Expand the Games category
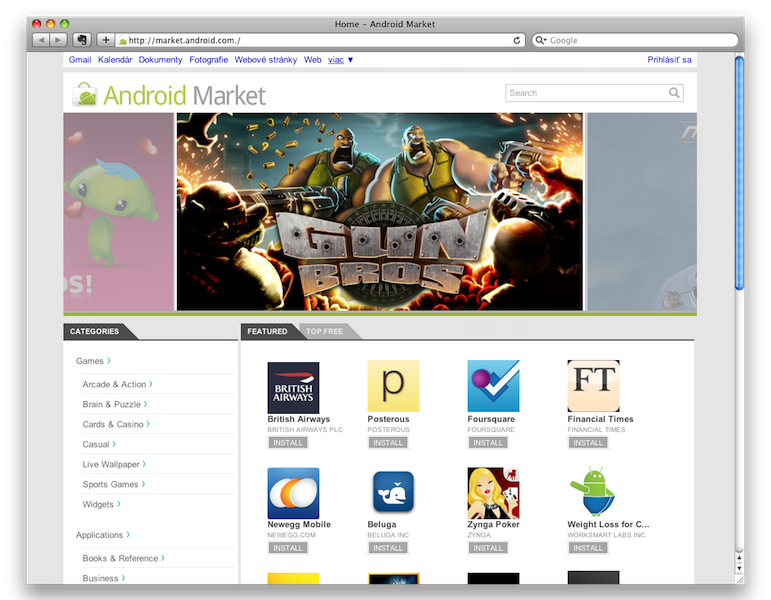Viewport: 771px width, 600px height. tap(93, 361)
